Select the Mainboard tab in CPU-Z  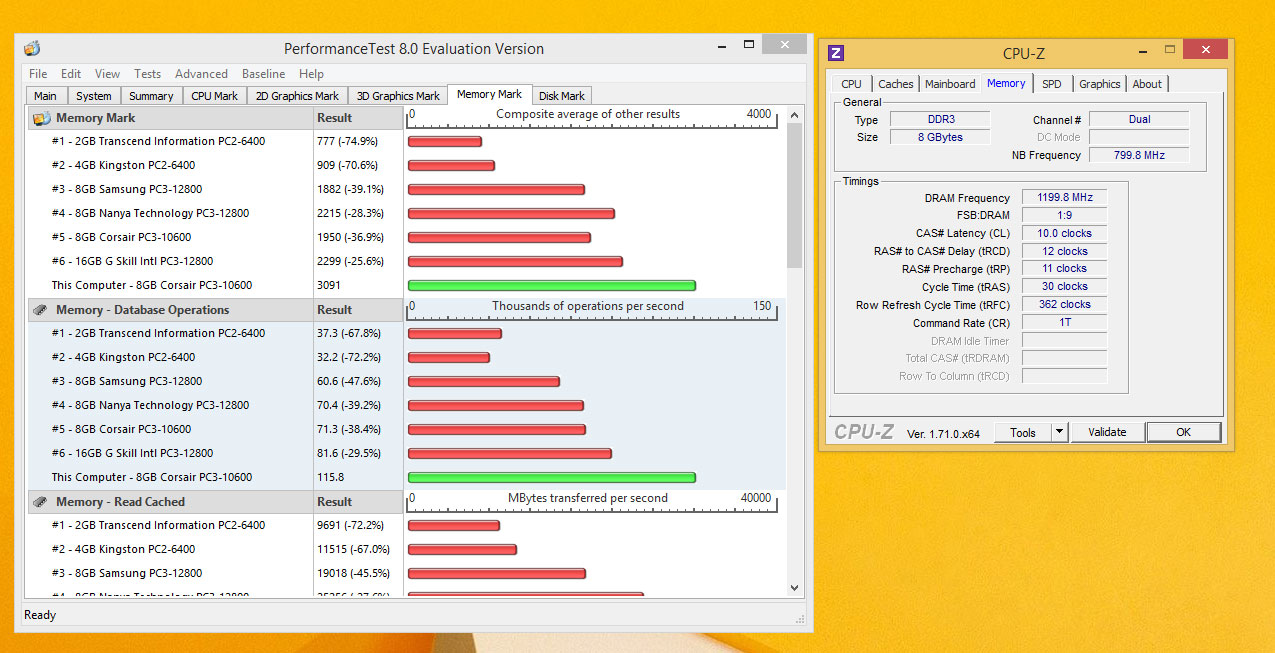pos(950,84)
